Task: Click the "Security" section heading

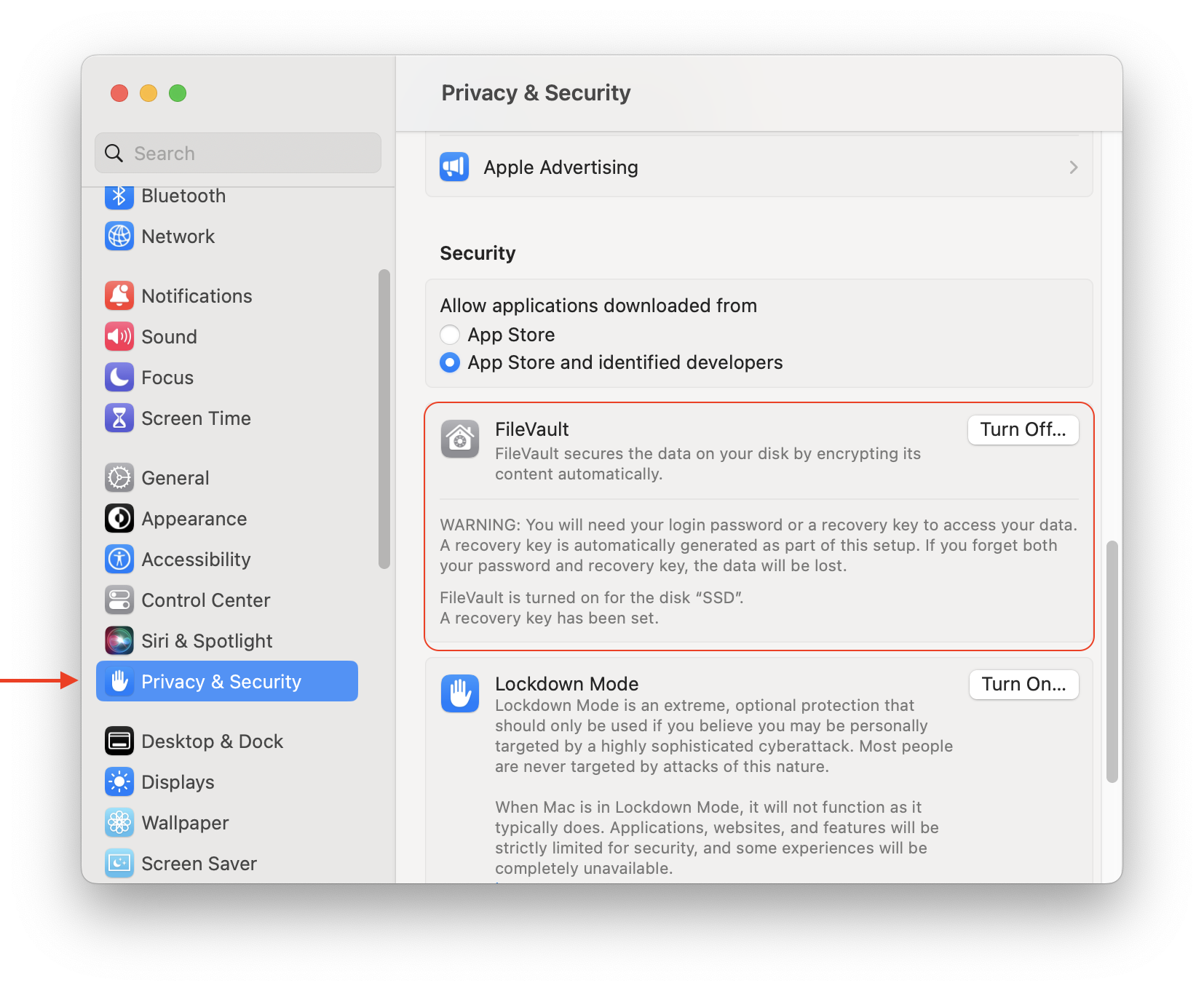Action: [x=478, y=253]
